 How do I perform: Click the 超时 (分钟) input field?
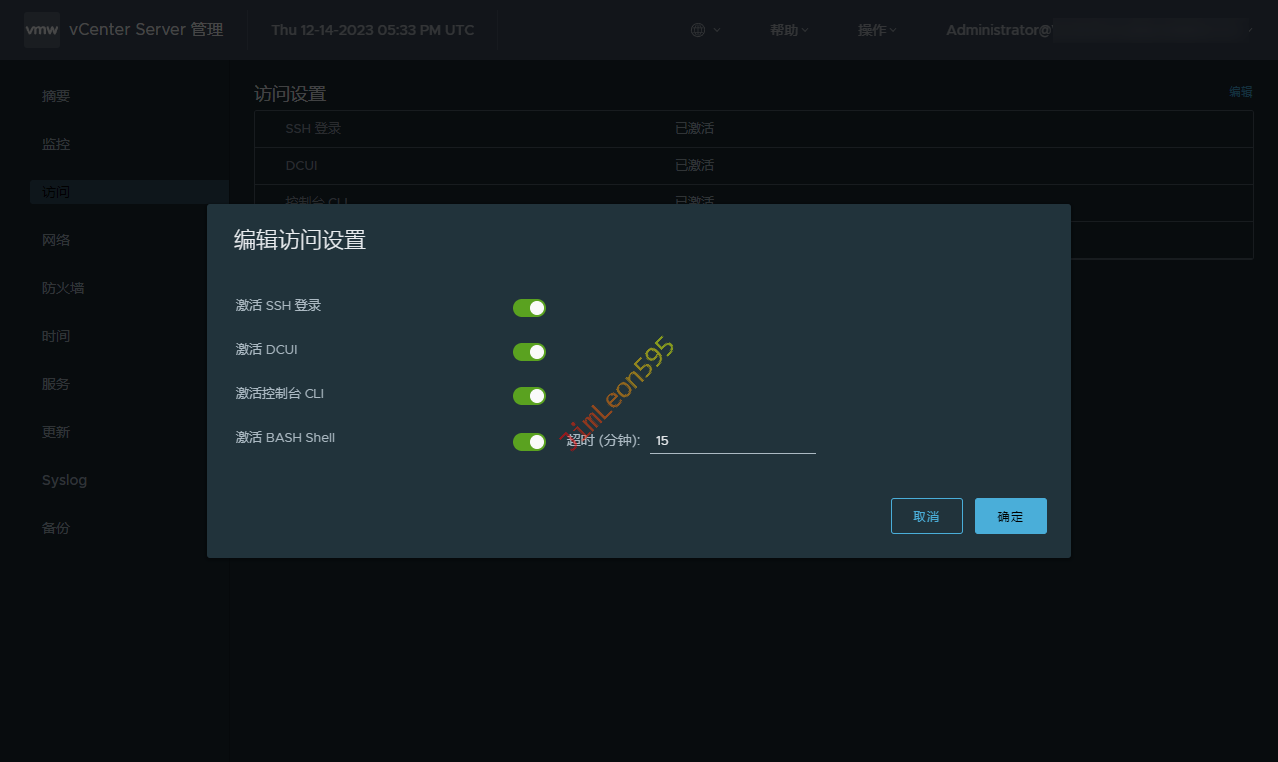(x=732, y=441)
